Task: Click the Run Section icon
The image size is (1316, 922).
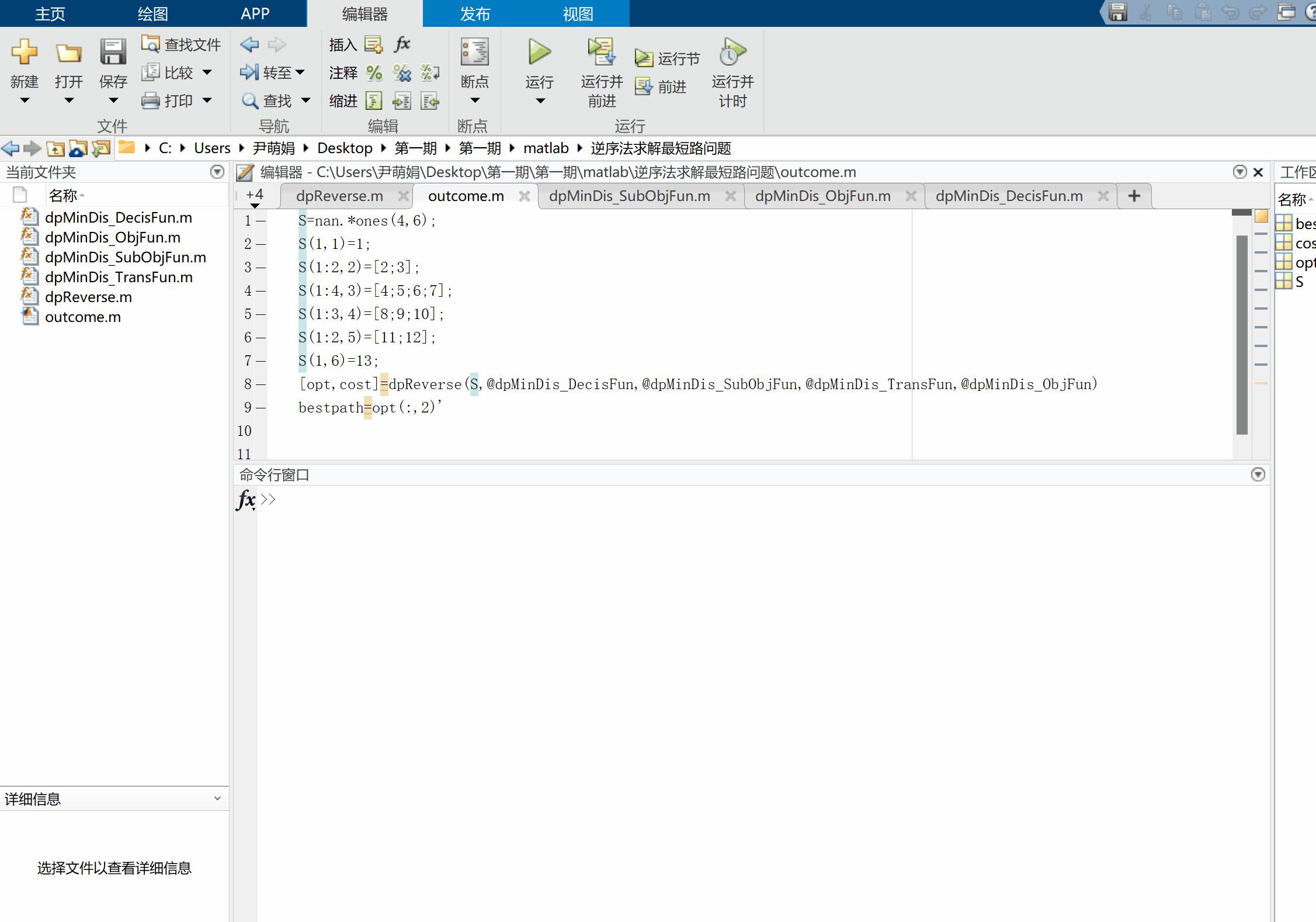Action: [644, 58]
